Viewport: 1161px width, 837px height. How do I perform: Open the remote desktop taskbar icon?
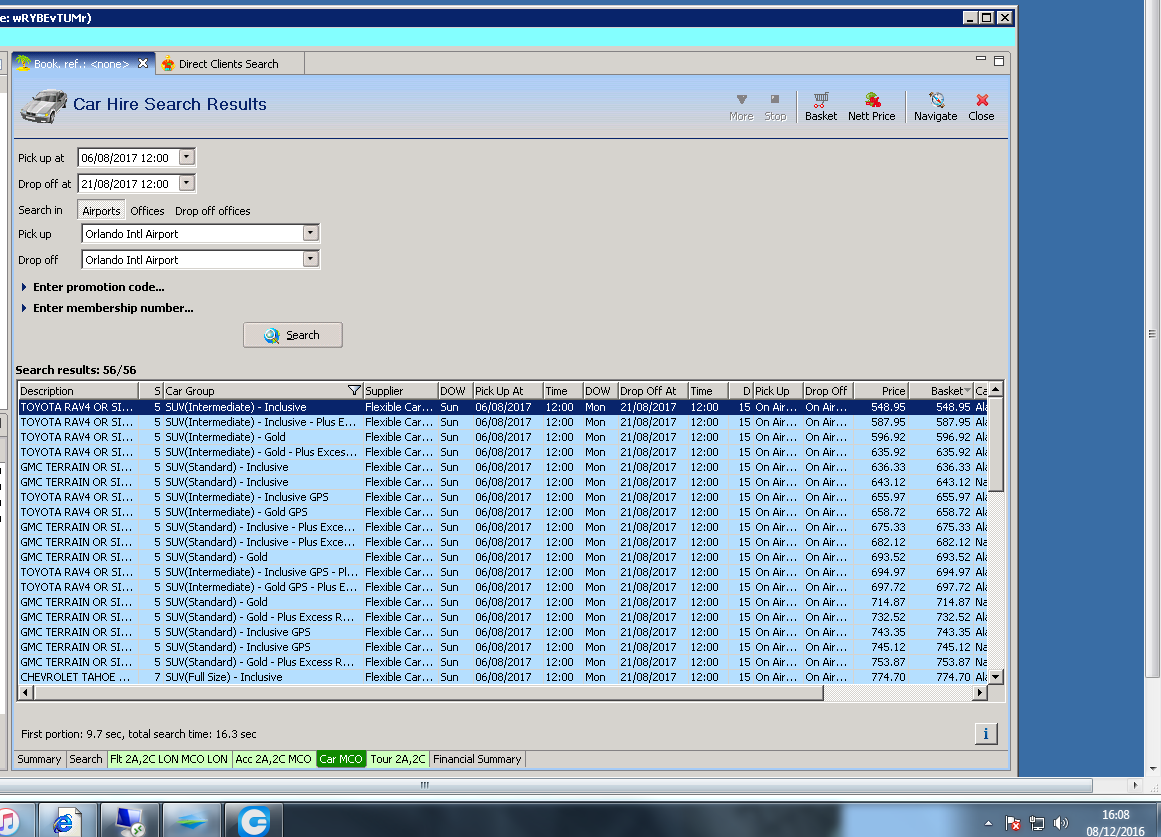(129, 821)
